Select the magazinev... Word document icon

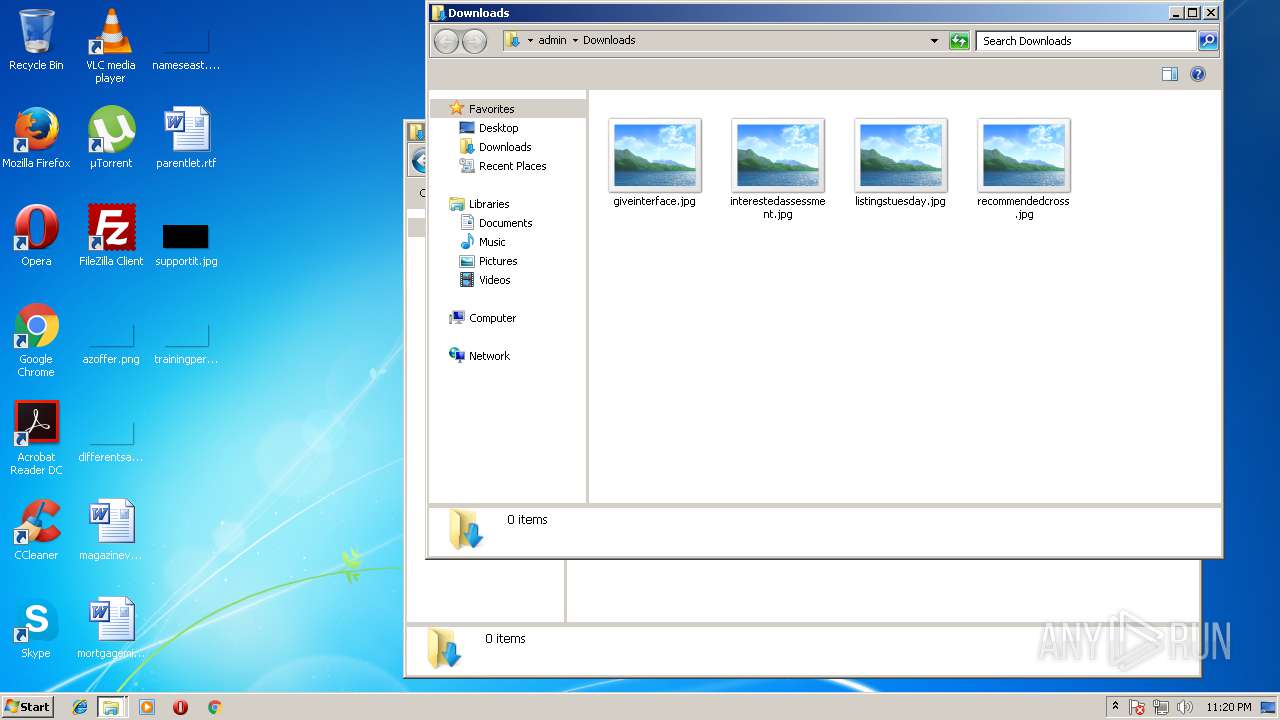point(110,530)
